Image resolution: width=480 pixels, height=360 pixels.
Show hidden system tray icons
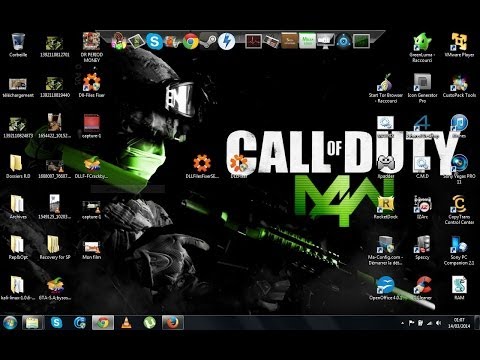(403, 323)
